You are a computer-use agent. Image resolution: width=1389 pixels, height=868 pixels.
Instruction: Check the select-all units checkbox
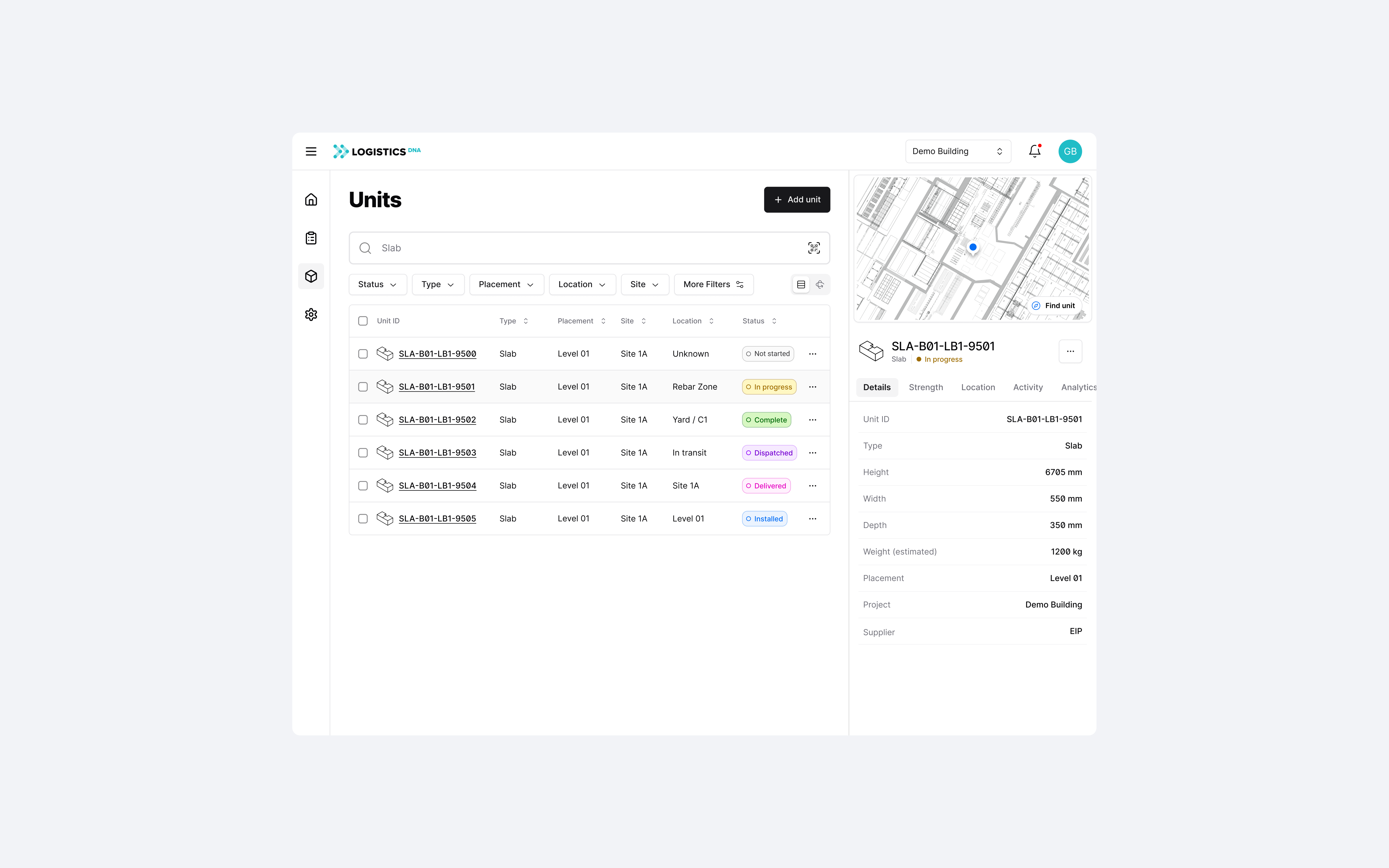[363, 321]
